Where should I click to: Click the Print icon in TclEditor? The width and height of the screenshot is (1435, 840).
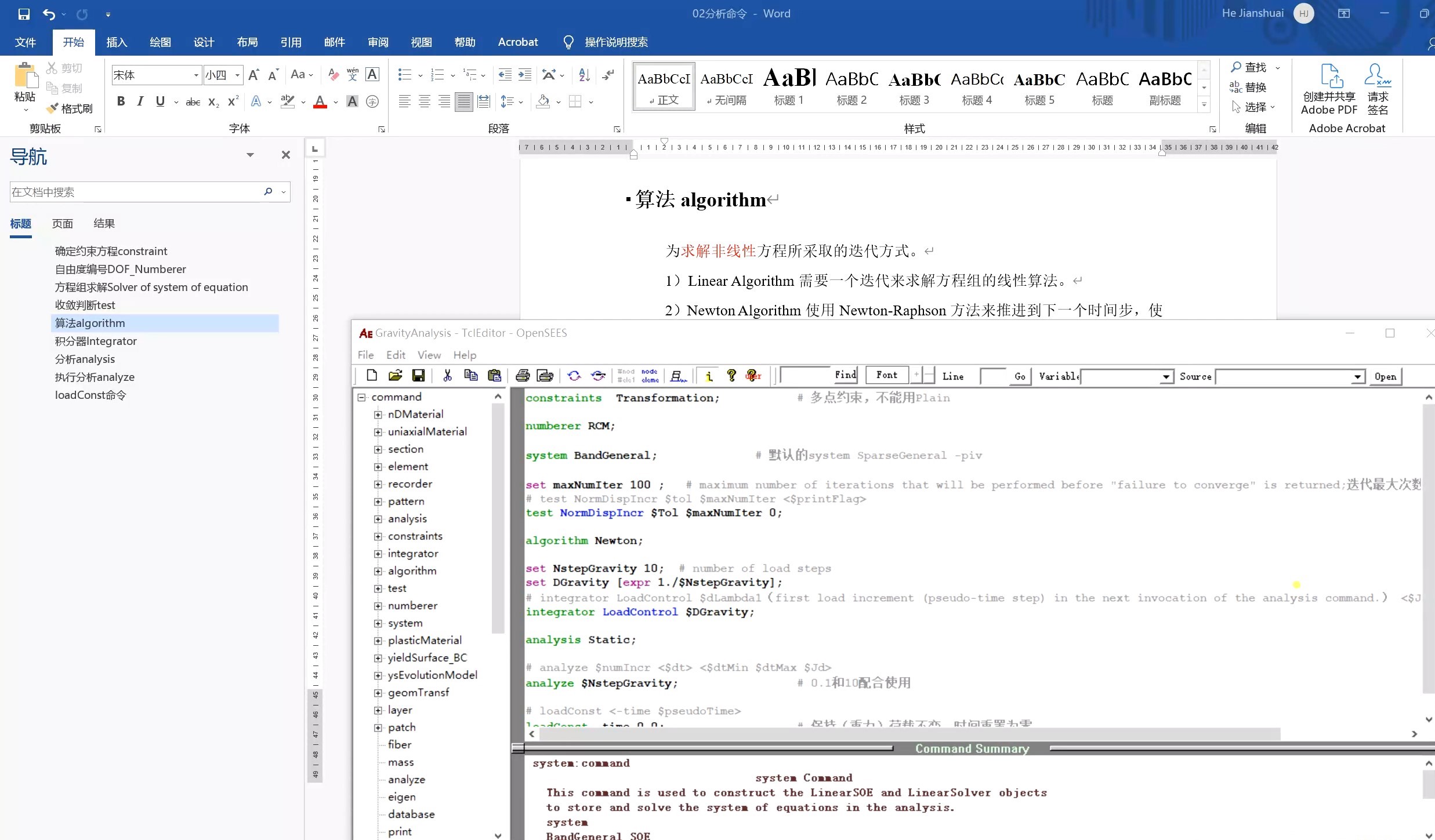point(523,376)
